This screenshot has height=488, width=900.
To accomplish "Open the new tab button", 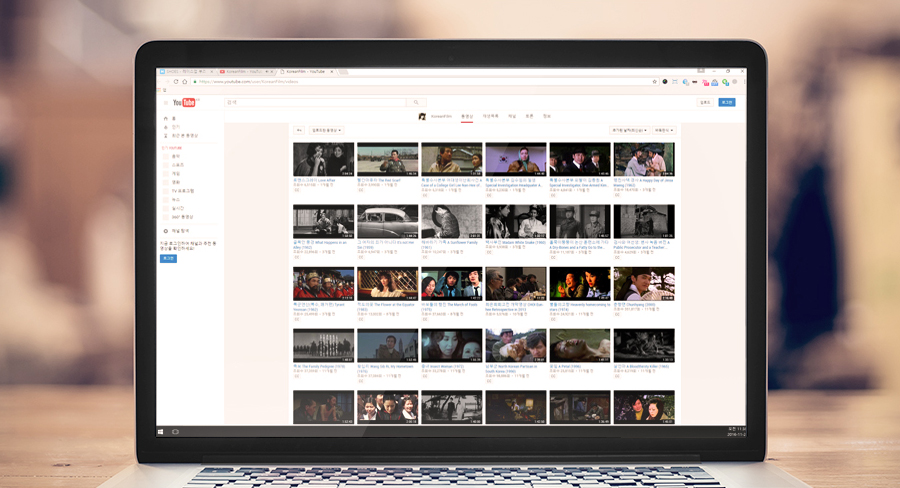I will (343, 72).
